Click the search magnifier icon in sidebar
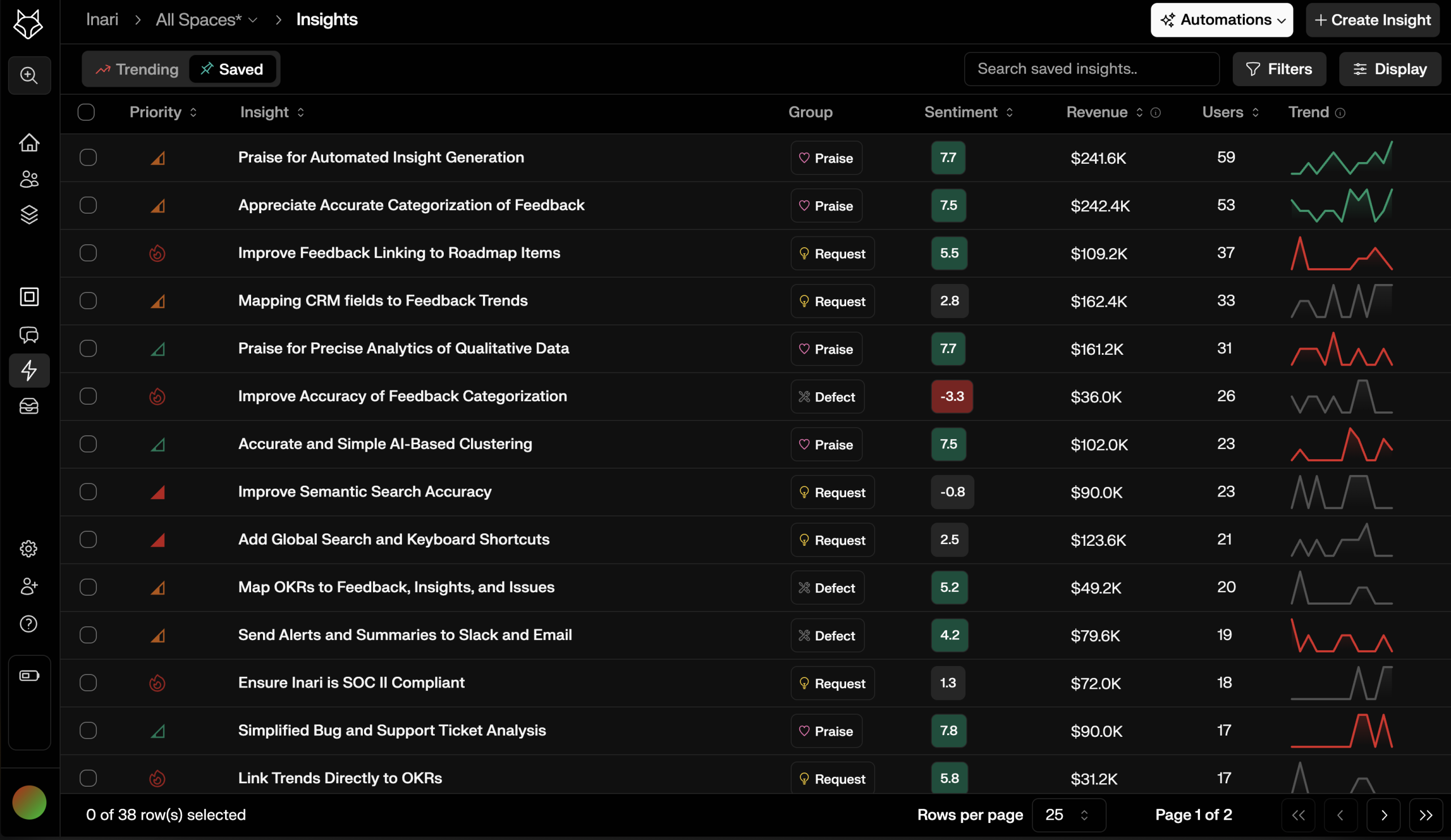1451x840 pixels. pos(29,75)
